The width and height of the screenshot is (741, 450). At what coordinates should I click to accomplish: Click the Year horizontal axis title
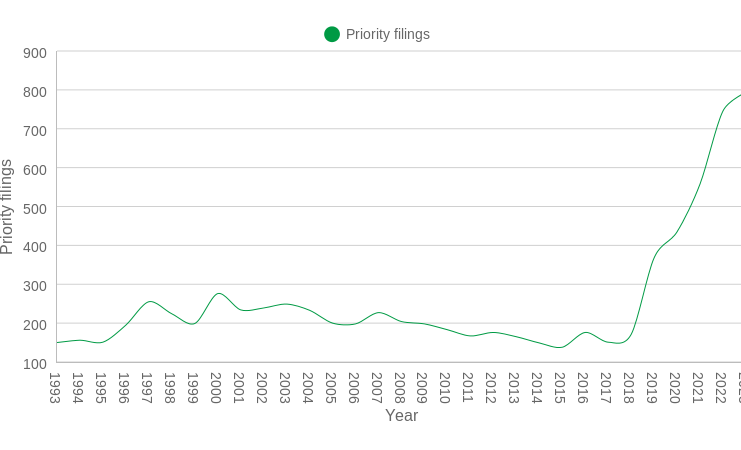coord(401,416)
